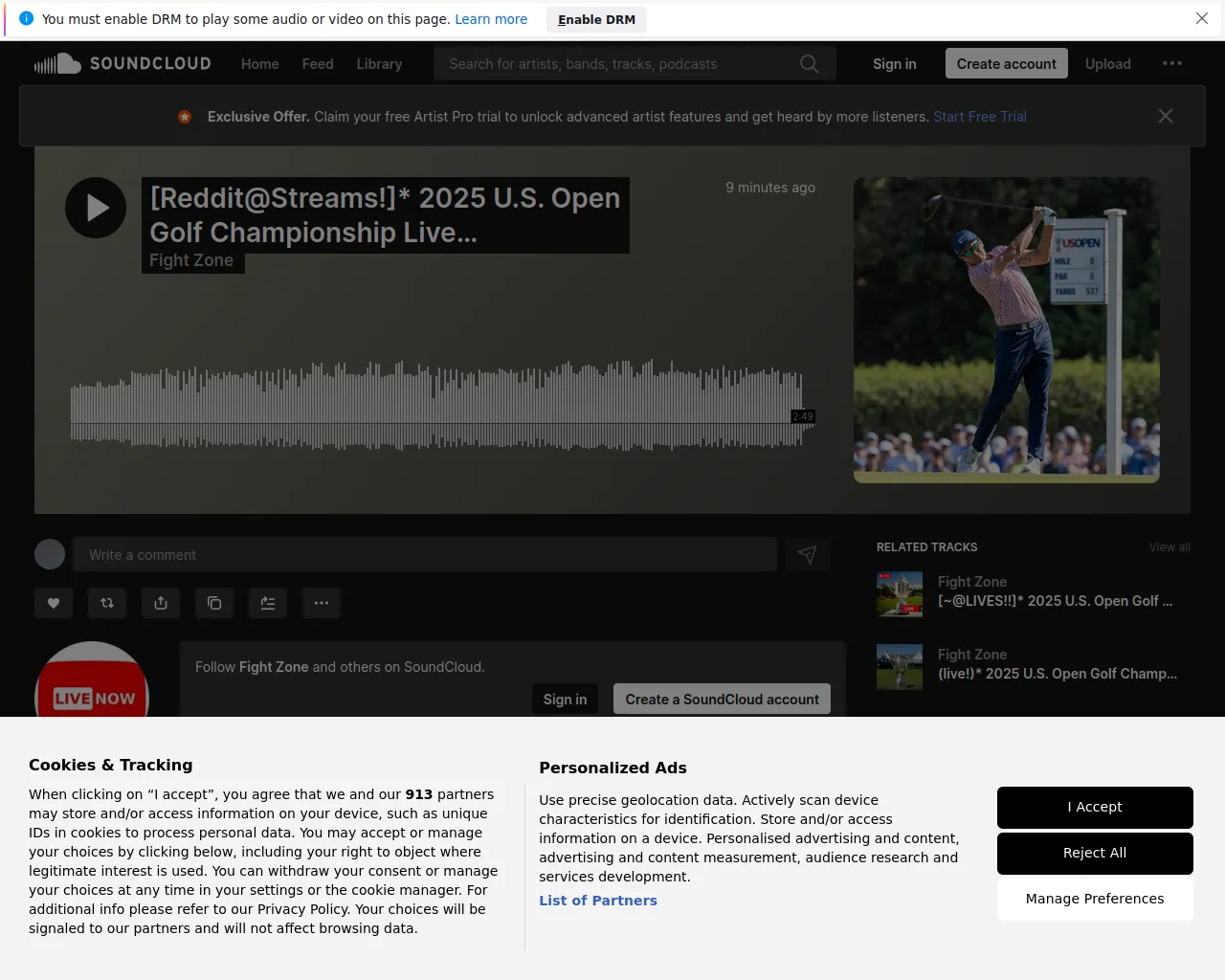
Task: Open [~@LIVES!!]* 2025 U.S. Open Golf track
Action: (1055, 601)
